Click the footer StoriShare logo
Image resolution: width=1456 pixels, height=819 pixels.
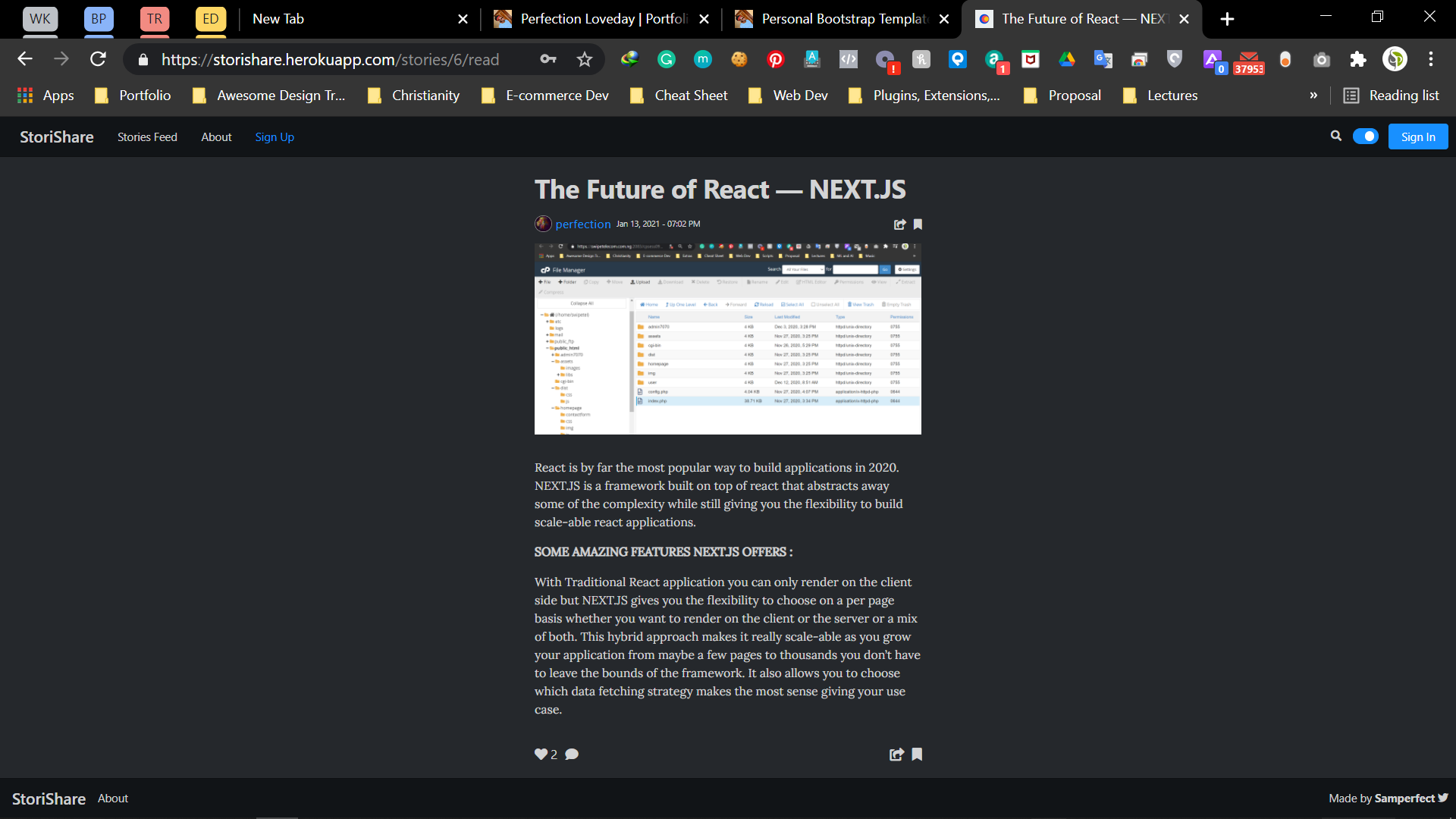point(49,799)
